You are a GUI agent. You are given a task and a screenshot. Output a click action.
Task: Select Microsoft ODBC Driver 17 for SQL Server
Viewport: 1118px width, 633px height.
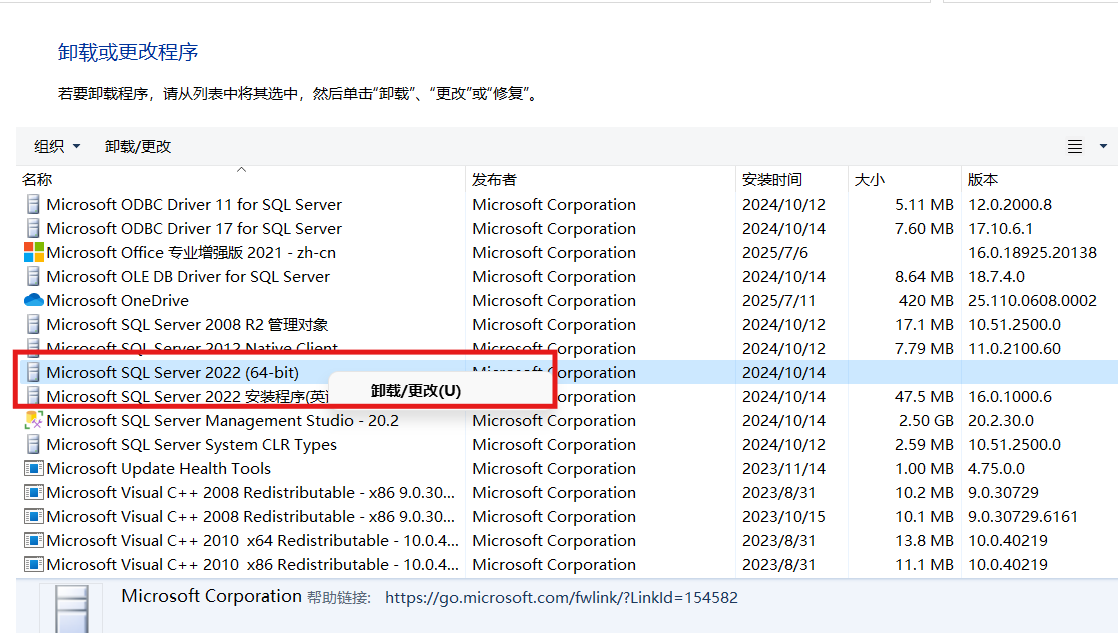pyautogui.click(x=194, y=229)
